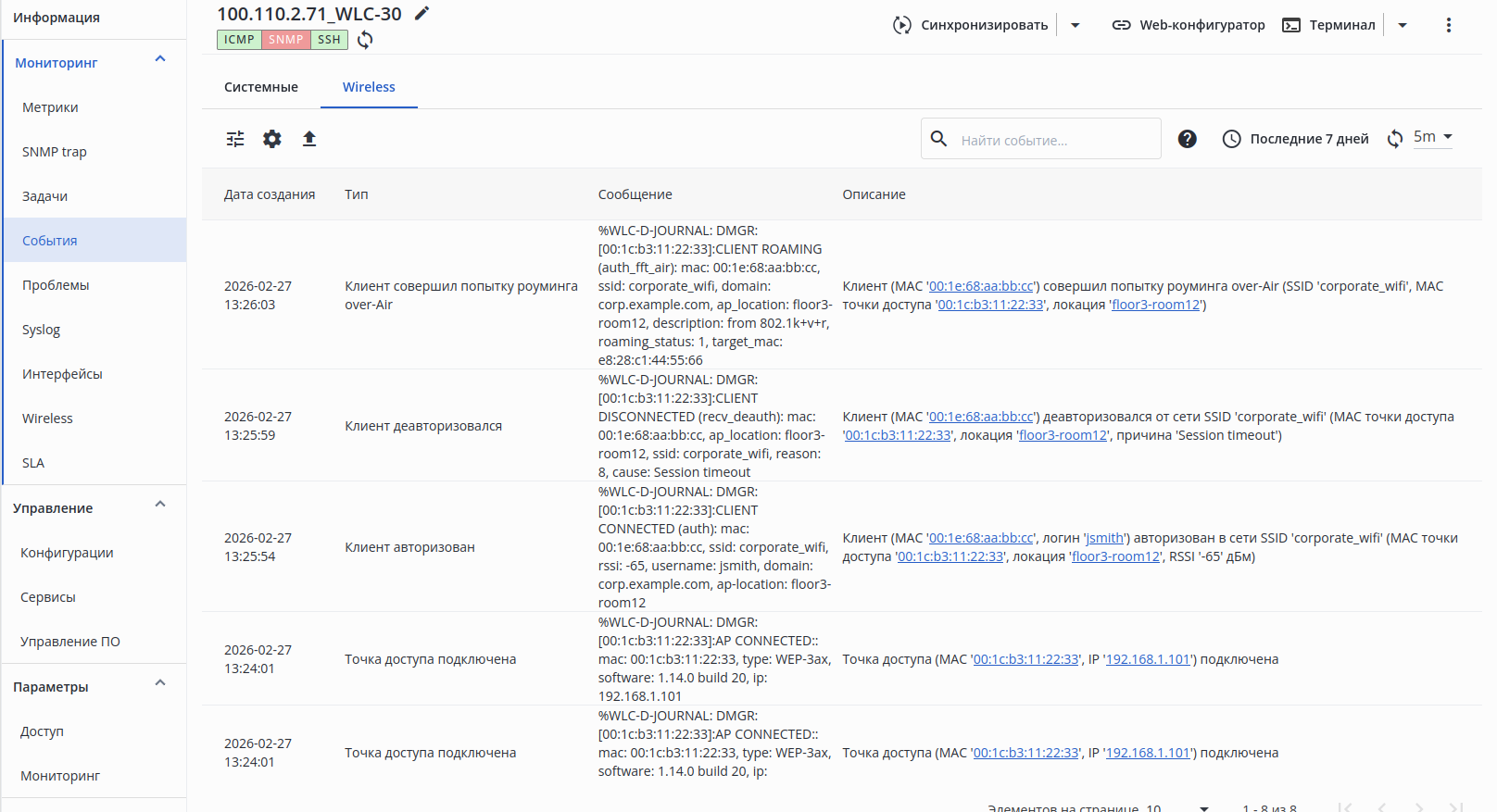Switch to the Системные tab
1497x812 pixels.
(261, 87)
